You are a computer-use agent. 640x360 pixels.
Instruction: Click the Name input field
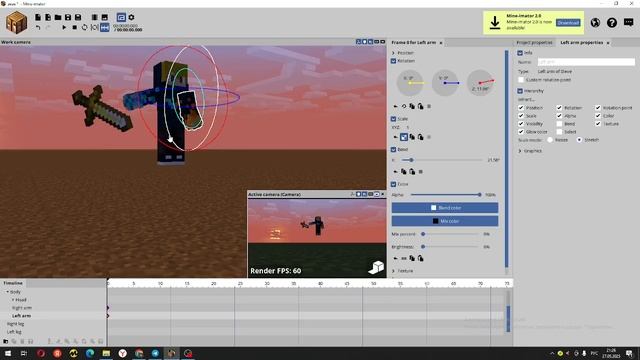pos(586,62)
